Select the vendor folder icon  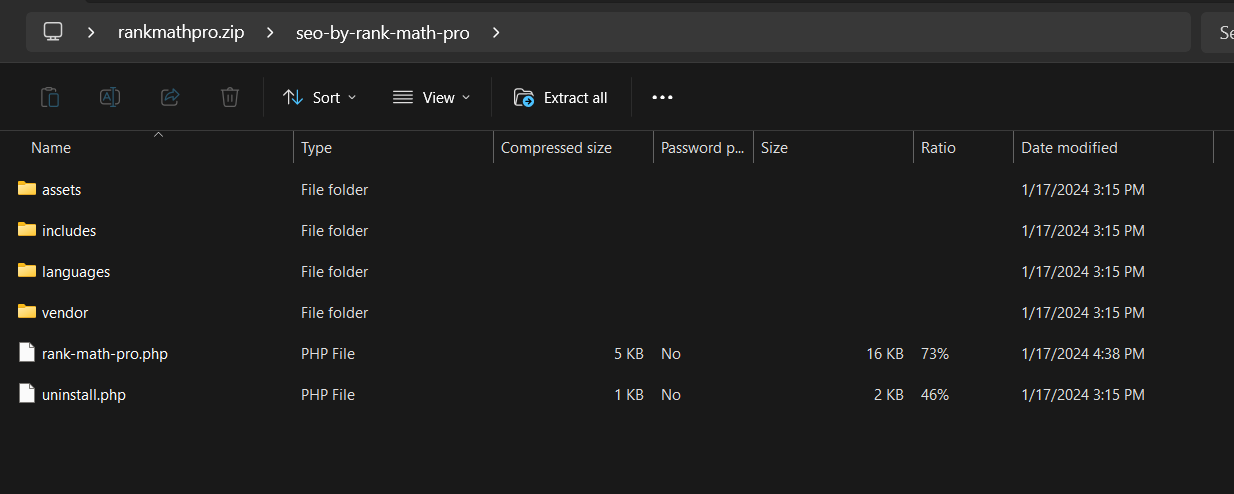click(x=27, y=312)
